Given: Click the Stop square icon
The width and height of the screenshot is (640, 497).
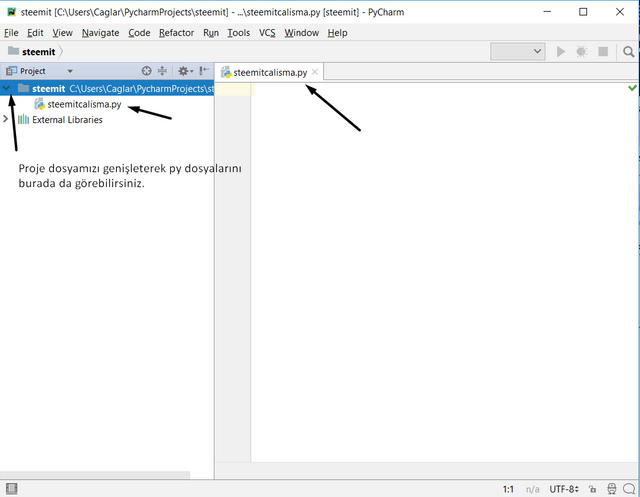Looking at the screenshot, I should [x=603, y=51].
